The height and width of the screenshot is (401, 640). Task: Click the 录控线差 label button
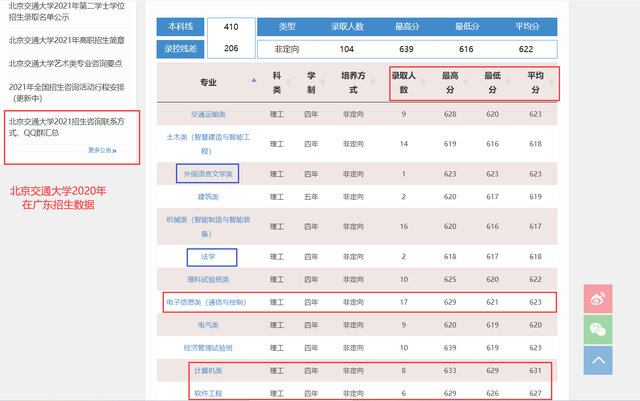(x=180, y=49)
